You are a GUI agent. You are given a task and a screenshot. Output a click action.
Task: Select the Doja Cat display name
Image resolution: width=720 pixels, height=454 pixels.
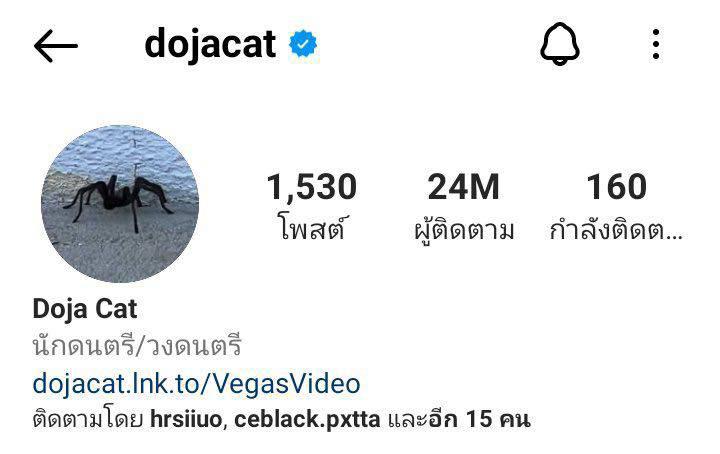[85, 309]
